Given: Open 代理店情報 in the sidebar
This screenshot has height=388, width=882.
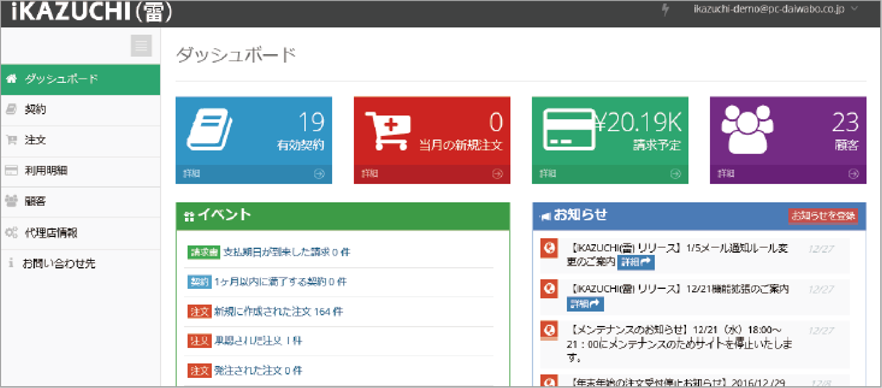Looking at the screenshot, I should pos(80,232).
